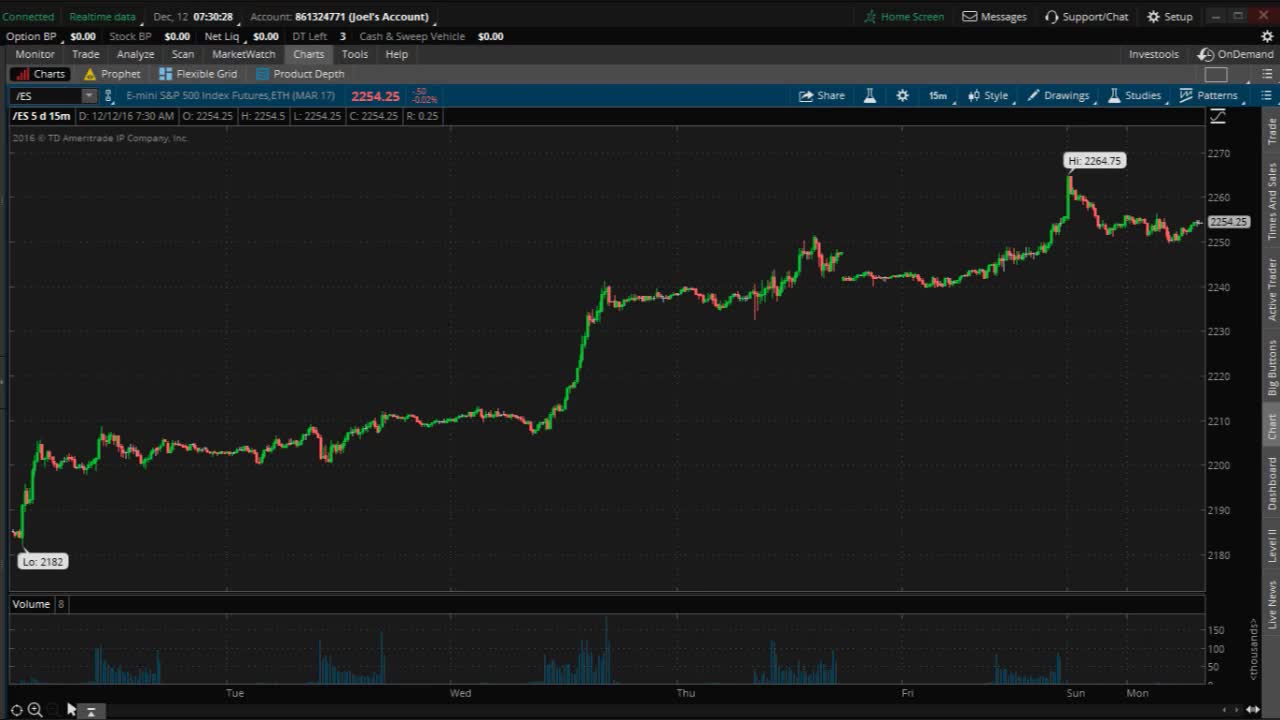
Task: Select the Monitor tab
Action: pos(35,54)
